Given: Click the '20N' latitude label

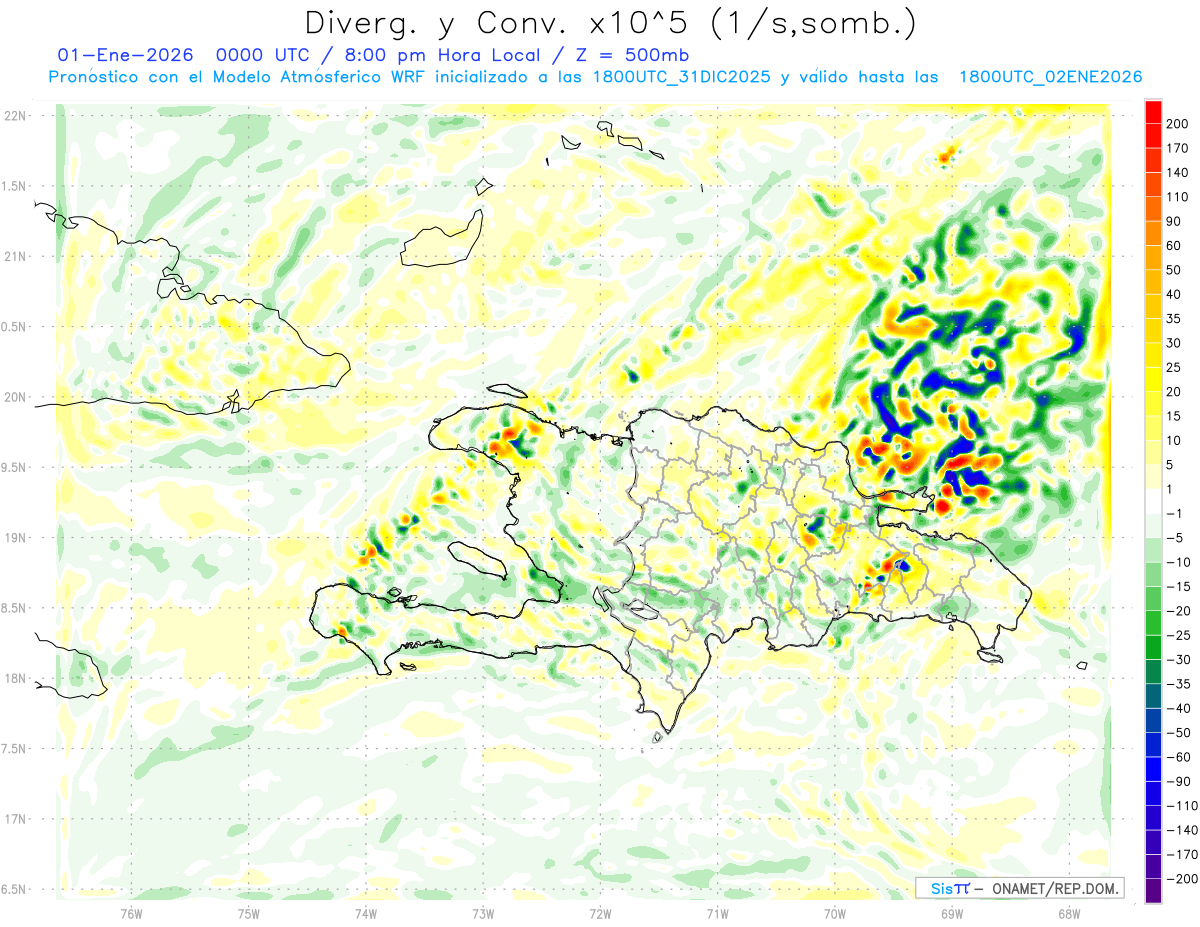Looking at the screenshot, I should pyautogui.click(x=14, y=397).
